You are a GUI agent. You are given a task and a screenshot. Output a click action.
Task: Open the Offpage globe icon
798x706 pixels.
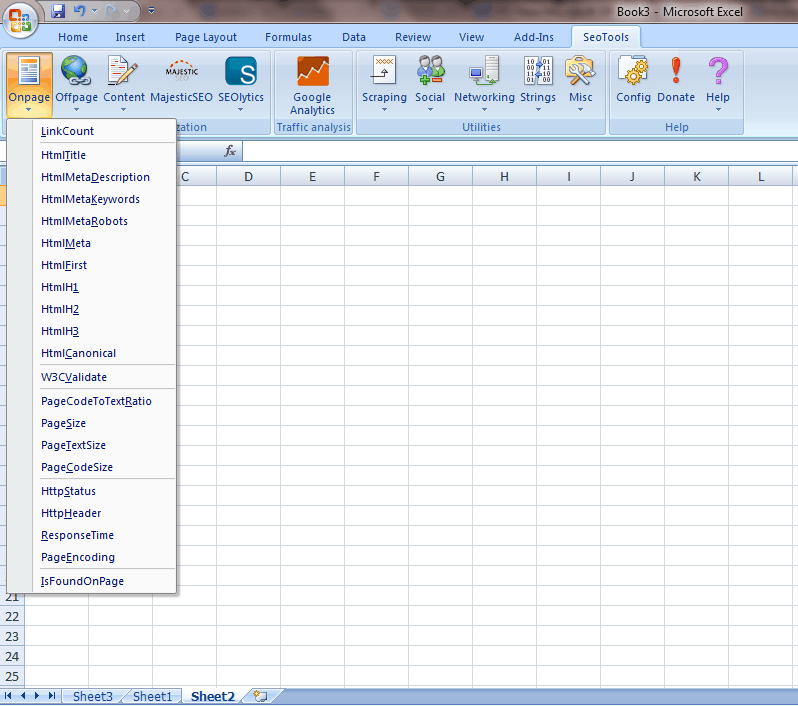click(76, 71)
